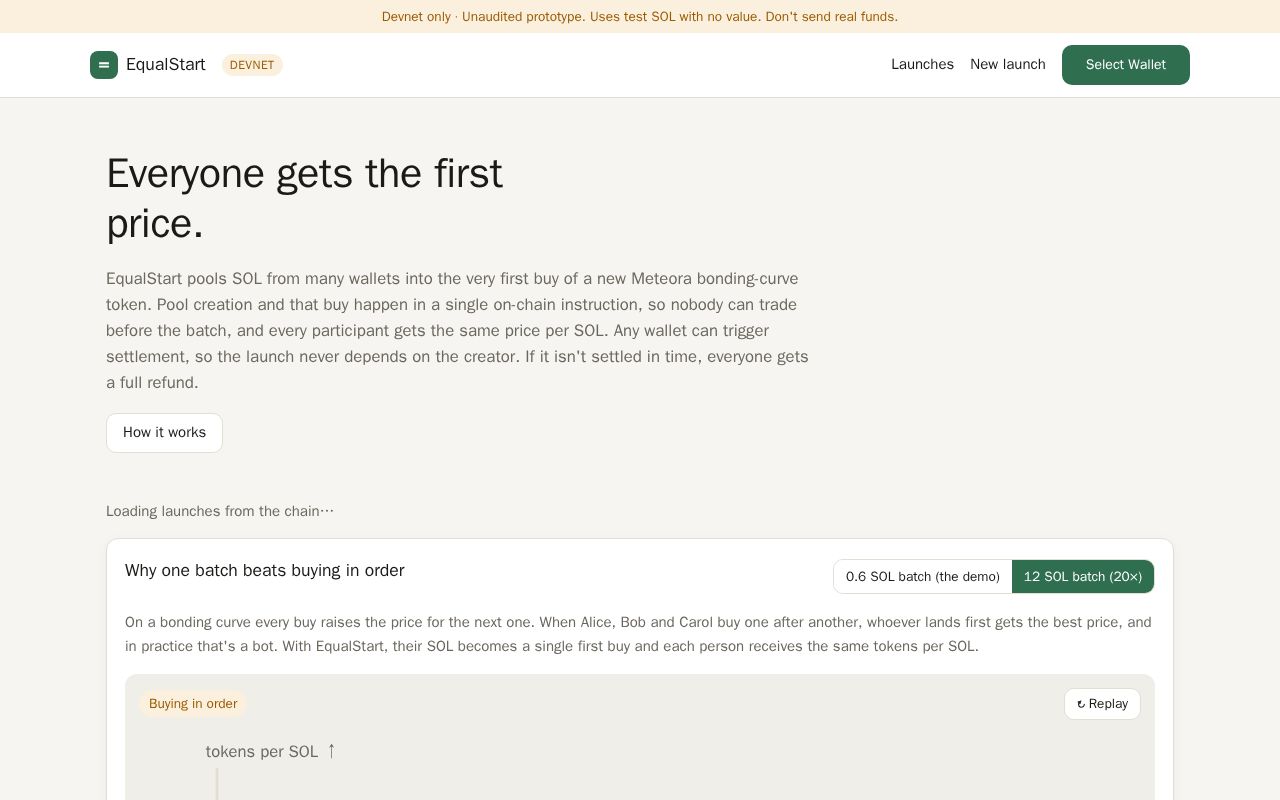Viewport: 1280px width, 800px height.
Task: Click the EqualStart logo icon
Action: 104,65
